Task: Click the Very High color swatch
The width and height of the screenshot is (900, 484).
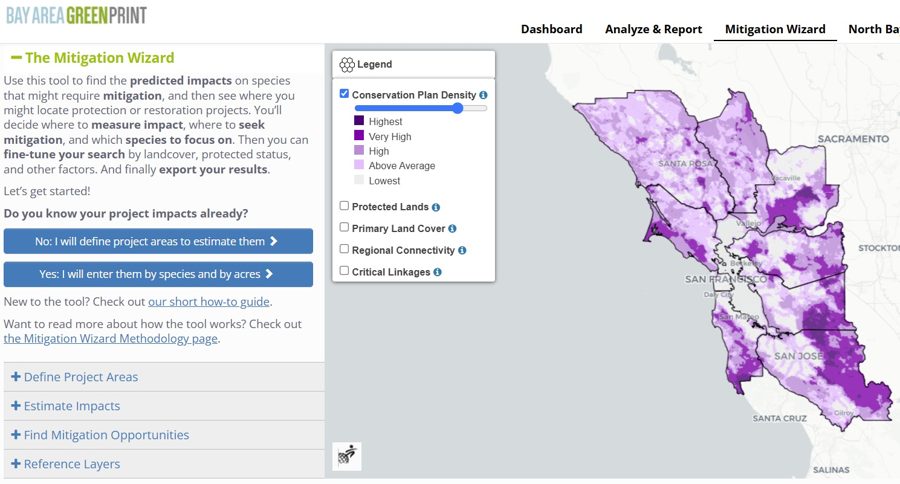Action: coord(359,135)
